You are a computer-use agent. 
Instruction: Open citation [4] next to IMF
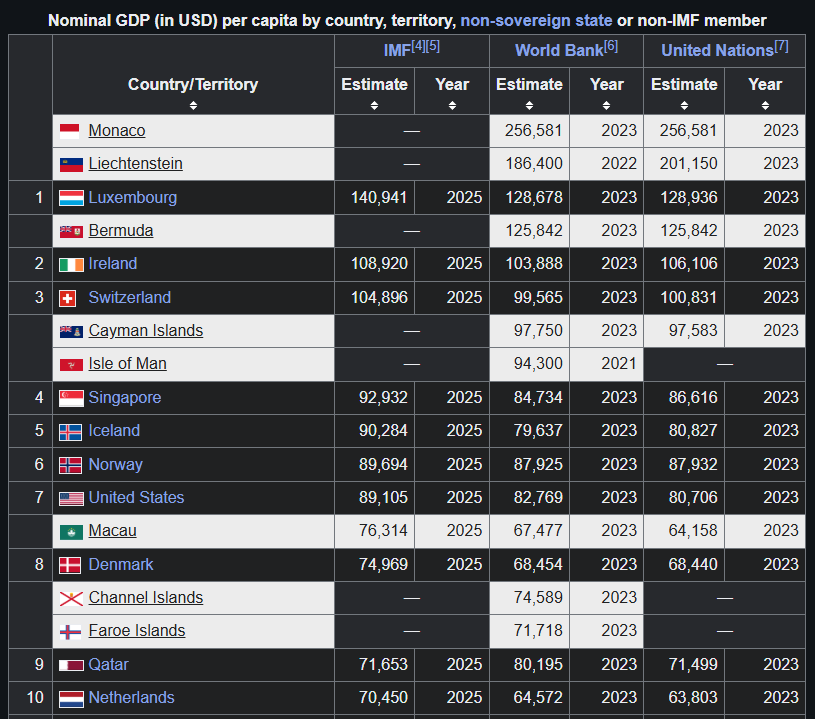tap(418, 46)
